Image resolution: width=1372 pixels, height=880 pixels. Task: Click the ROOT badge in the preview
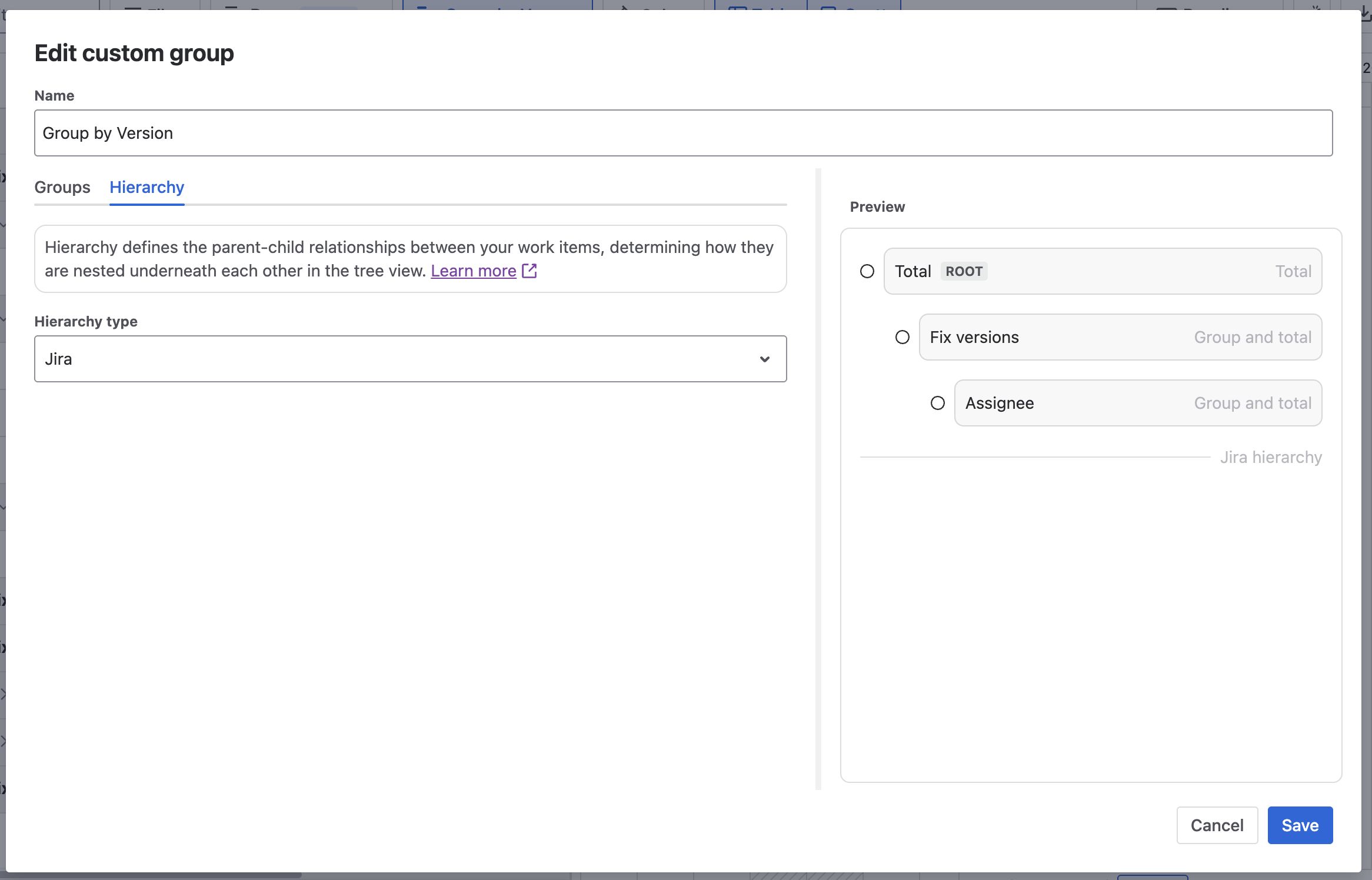964,271
